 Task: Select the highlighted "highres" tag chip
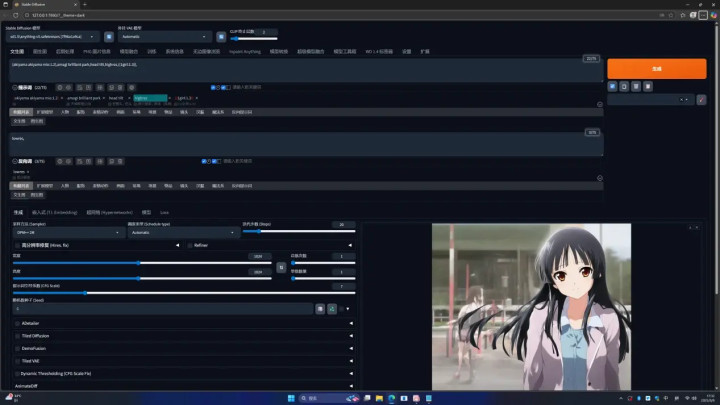150,98
